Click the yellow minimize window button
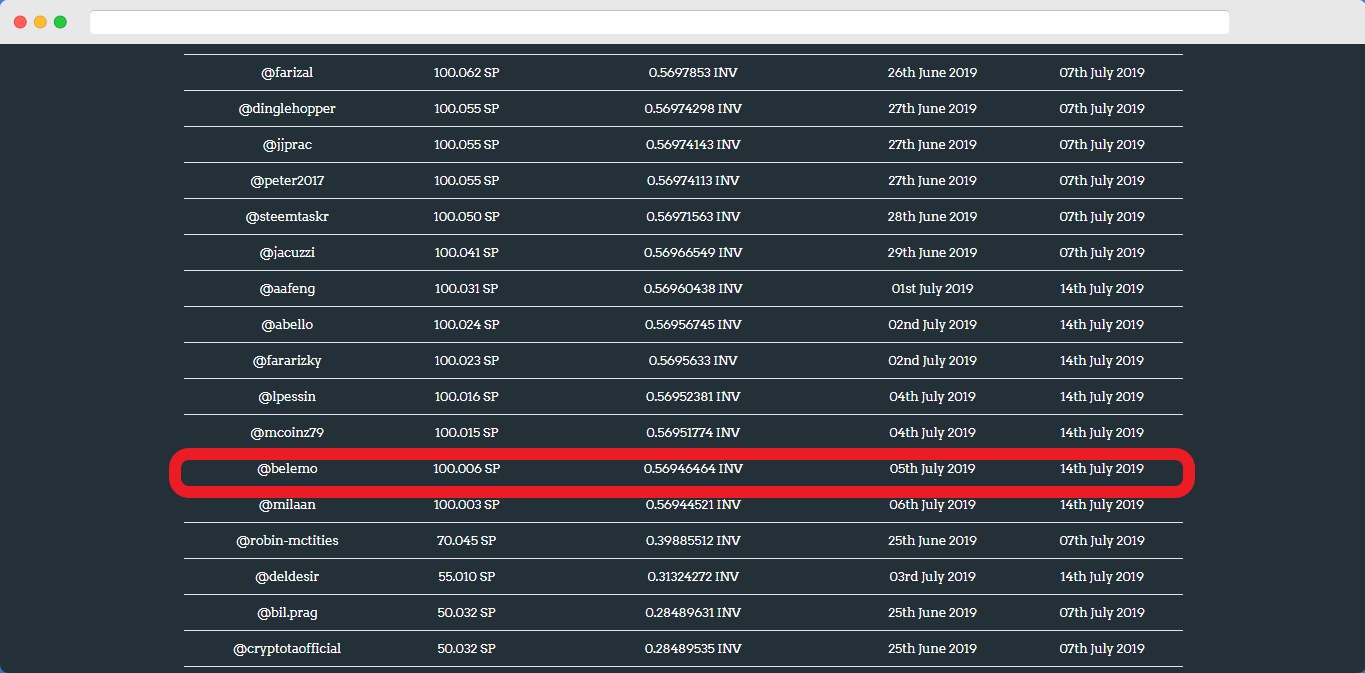1365x673 pixels. [x=40, y=22]
